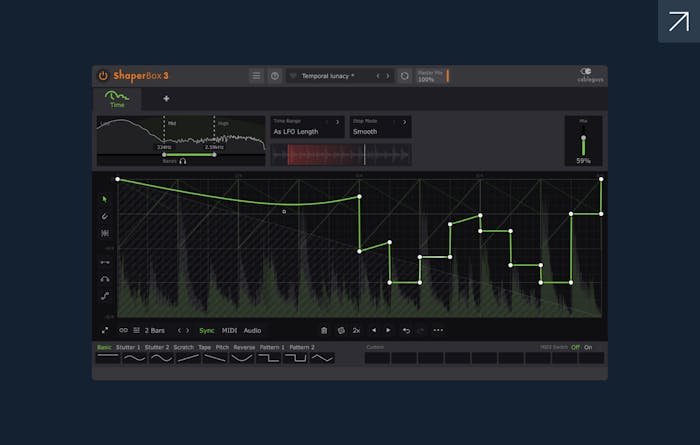Open the hamburger menu in header

tap(256, 76)
